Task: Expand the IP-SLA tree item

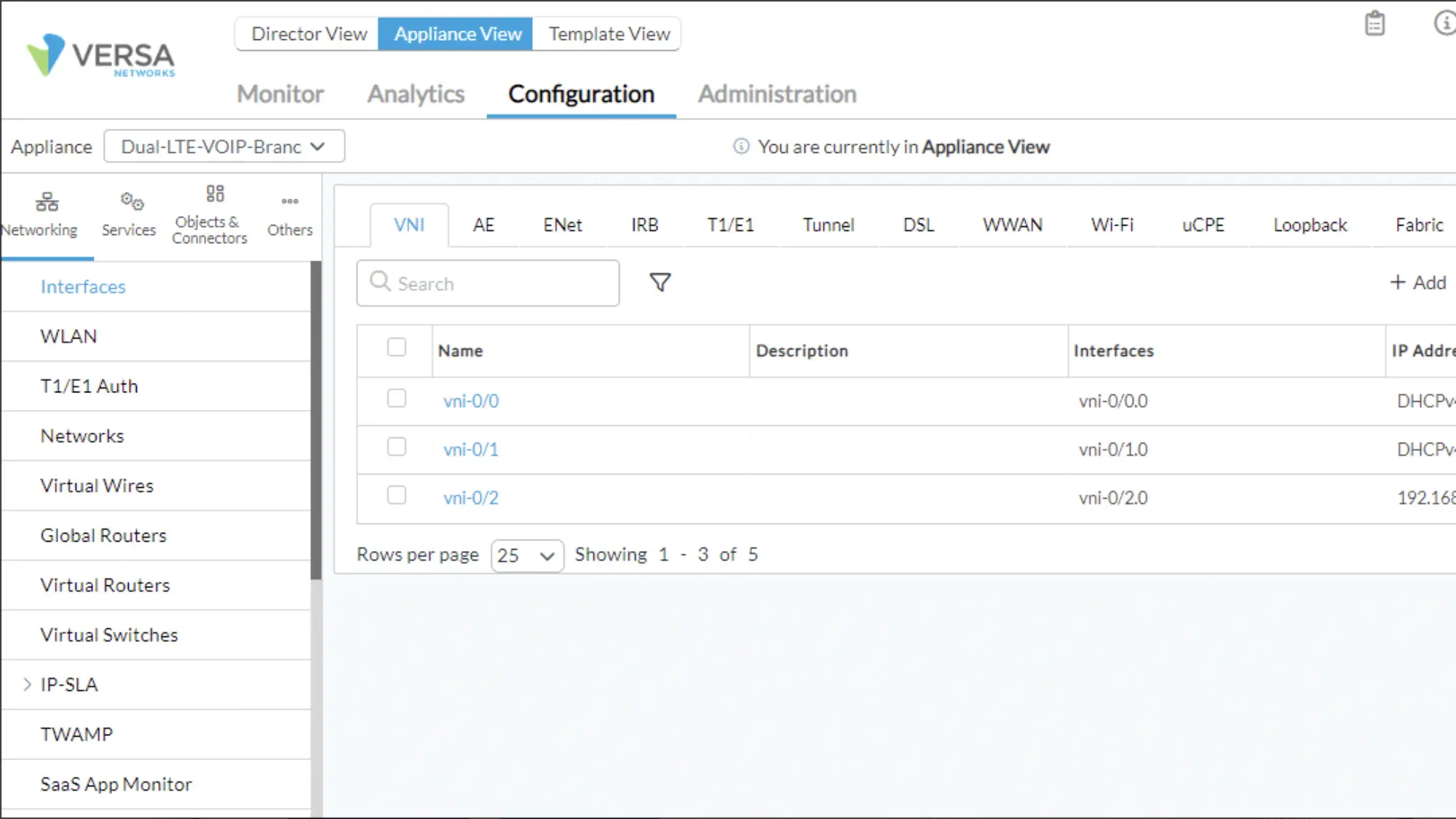Action: click(x=28, y=684)
